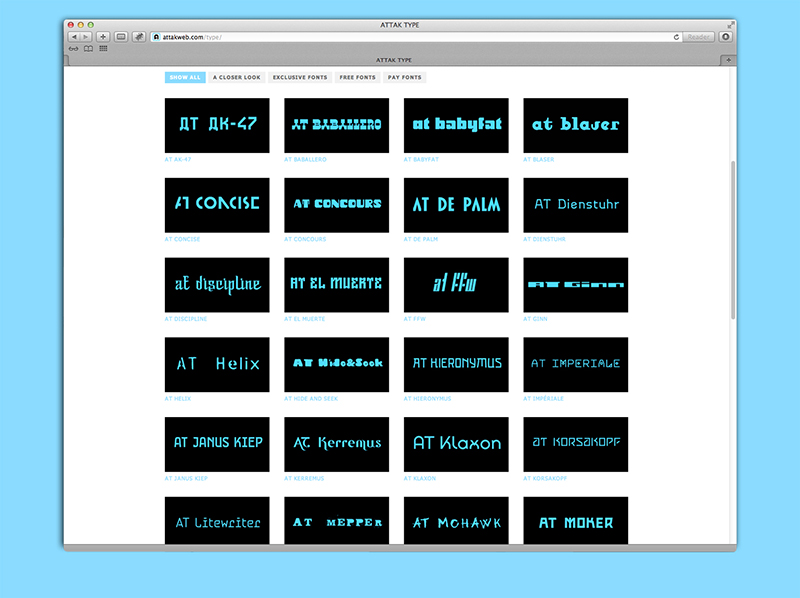Open the AT Hide&Seek font thumbnail
The width and height of the screenshot is (800, 598).
coord(336,365)
